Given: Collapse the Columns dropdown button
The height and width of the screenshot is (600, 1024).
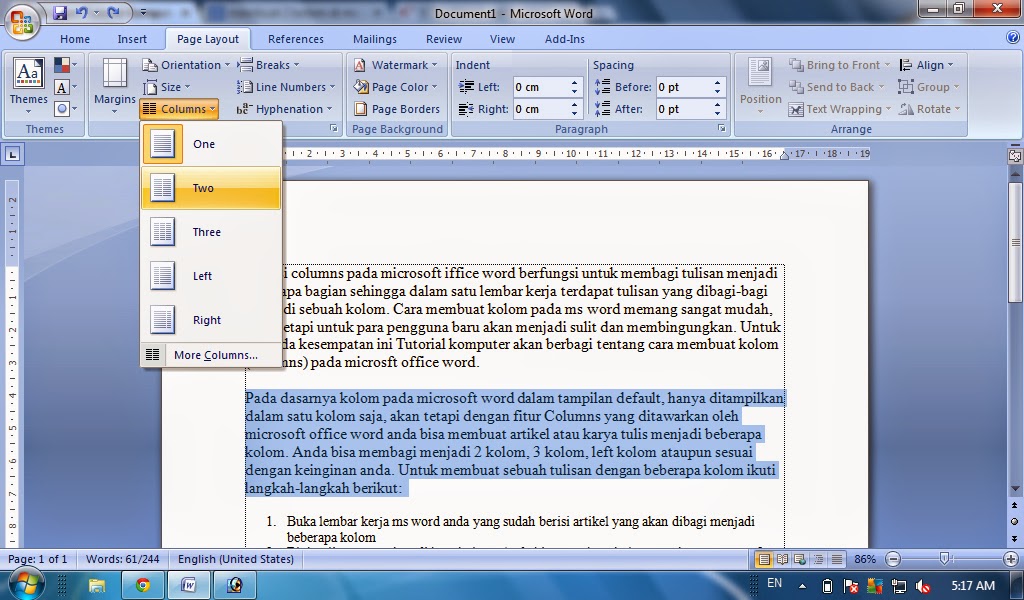Looking at the screenshot, I should [x=179, y=109].
